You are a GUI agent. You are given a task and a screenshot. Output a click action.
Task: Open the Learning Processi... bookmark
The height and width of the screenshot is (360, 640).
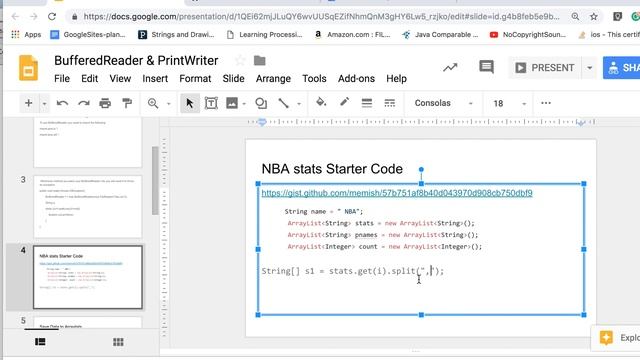click(264, 35)
